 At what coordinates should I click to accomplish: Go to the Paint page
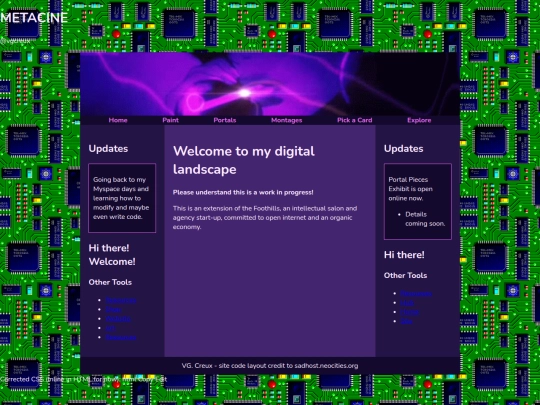(170, 120)
